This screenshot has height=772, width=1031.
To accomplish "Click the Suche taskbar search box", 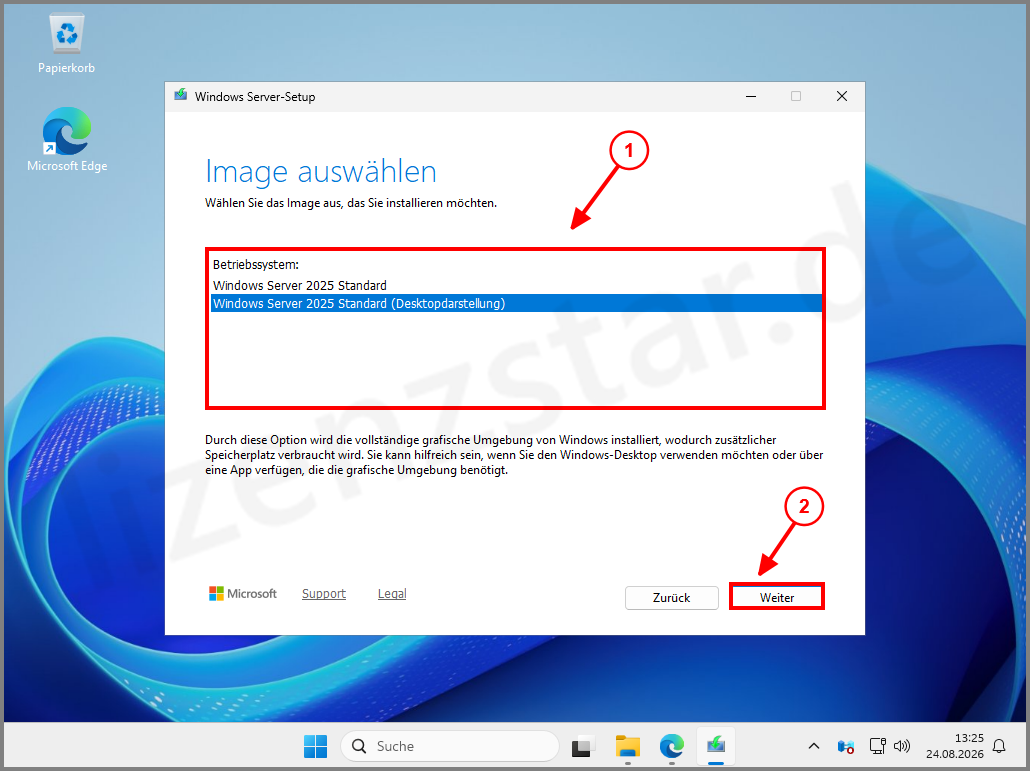I will [x=450, y=746].
